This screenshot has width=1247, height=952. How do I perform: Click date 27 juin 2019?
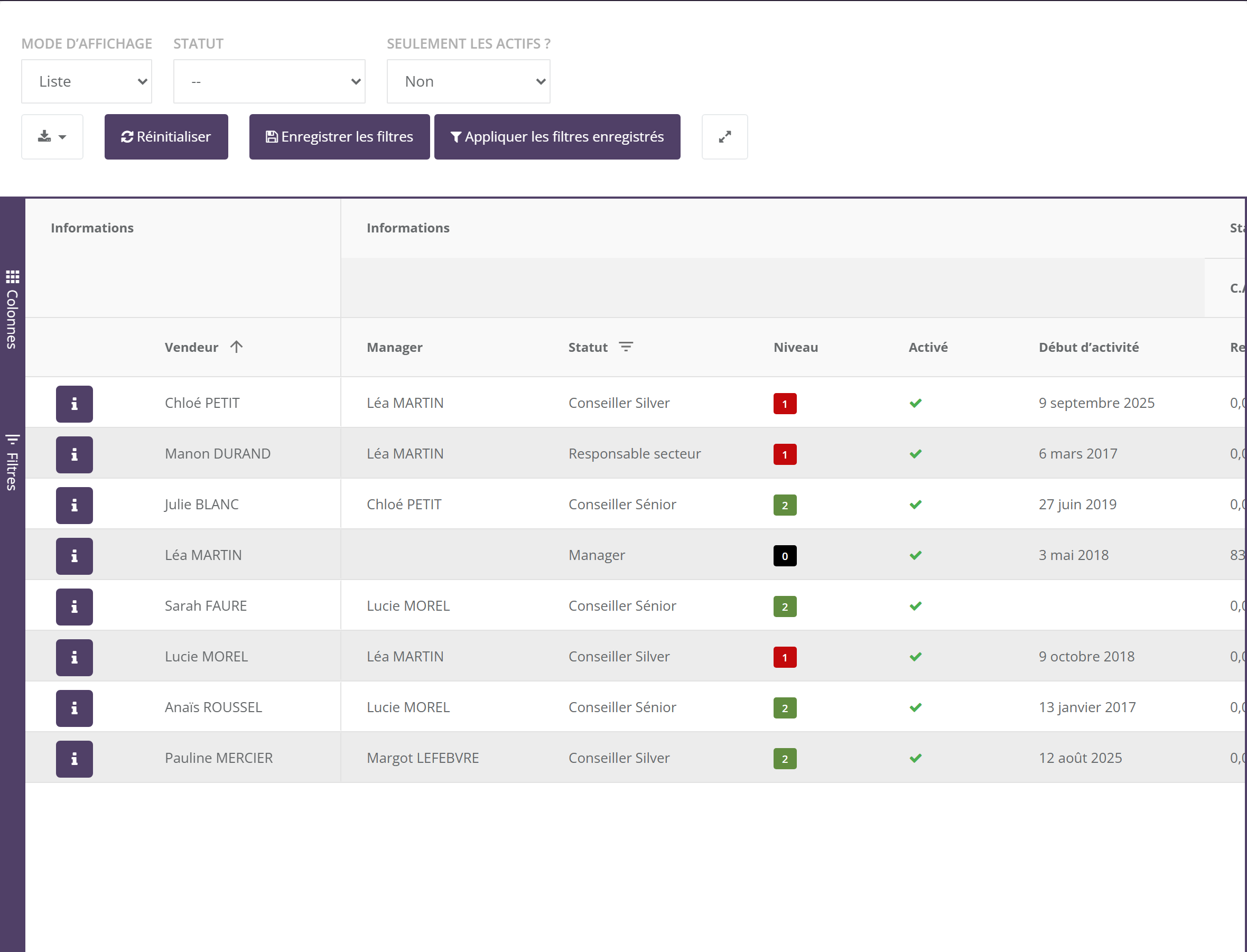click(x=1077, y=505)
